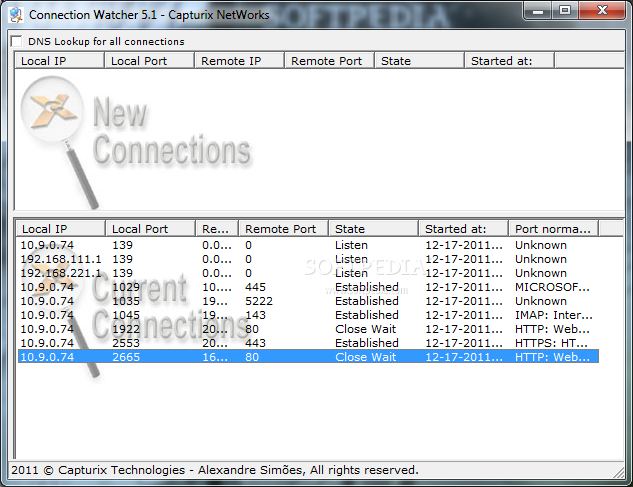Select row with local port 1045
The height and width of the screenshot is (487, 633).
[x=308, y=315]
